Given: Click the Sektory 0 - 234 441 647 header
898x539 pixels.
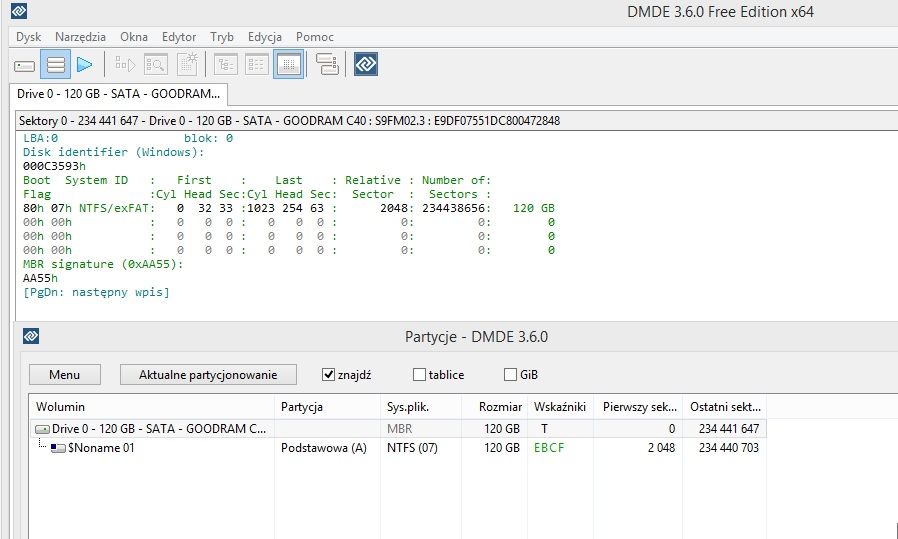Looking at the screenshot, I should tap(289, 121).
